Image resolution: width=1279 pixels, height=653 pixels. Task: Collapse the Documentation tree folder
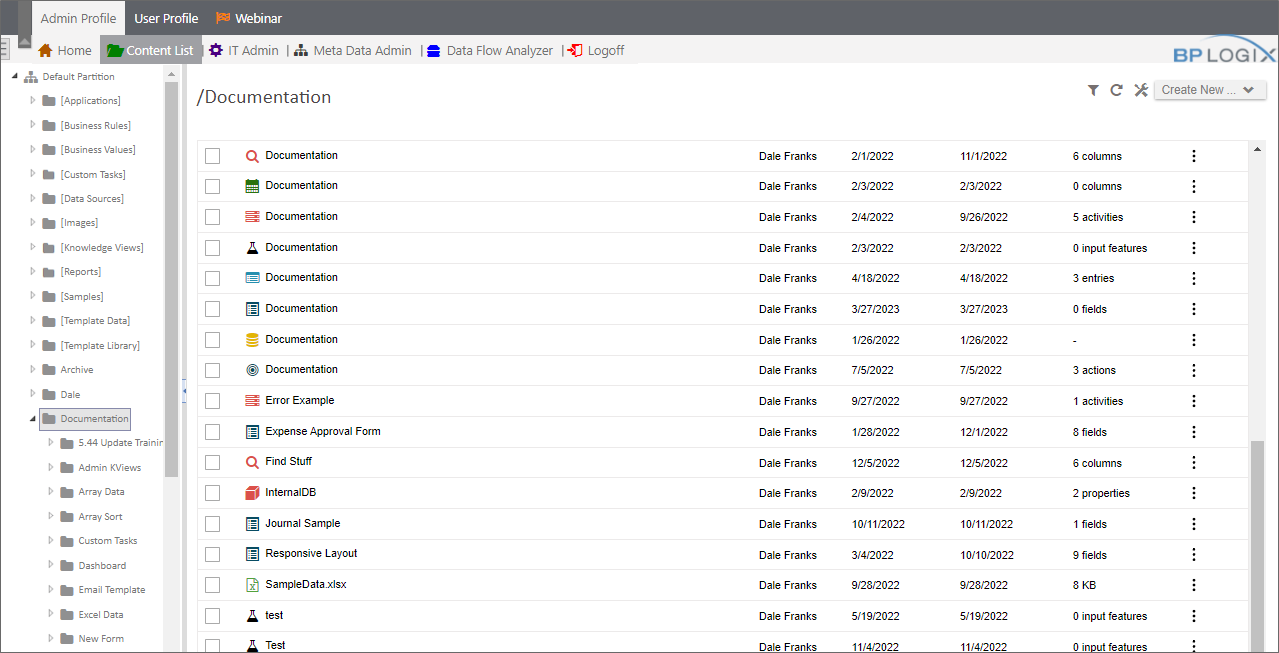tap(33, 419)
